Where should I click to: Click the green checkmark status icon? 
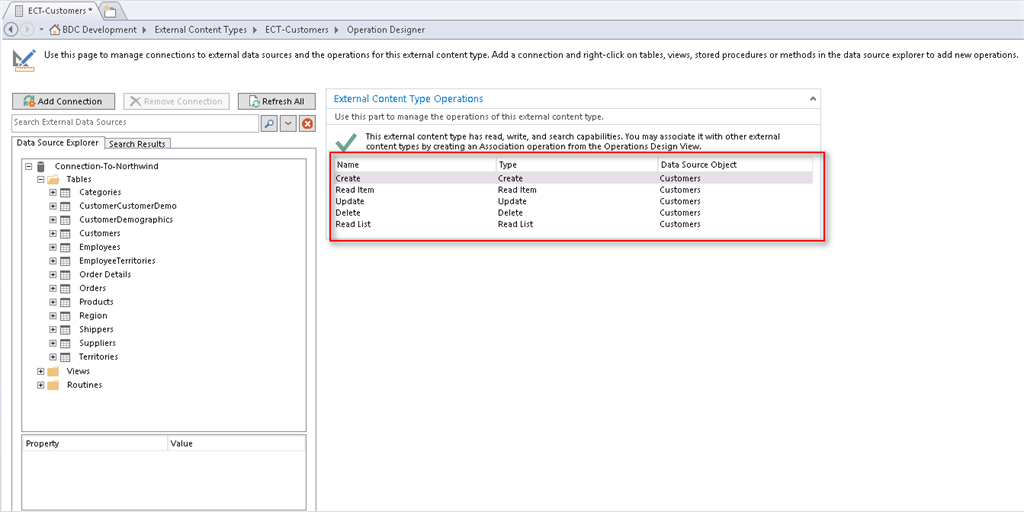point(345,142)
